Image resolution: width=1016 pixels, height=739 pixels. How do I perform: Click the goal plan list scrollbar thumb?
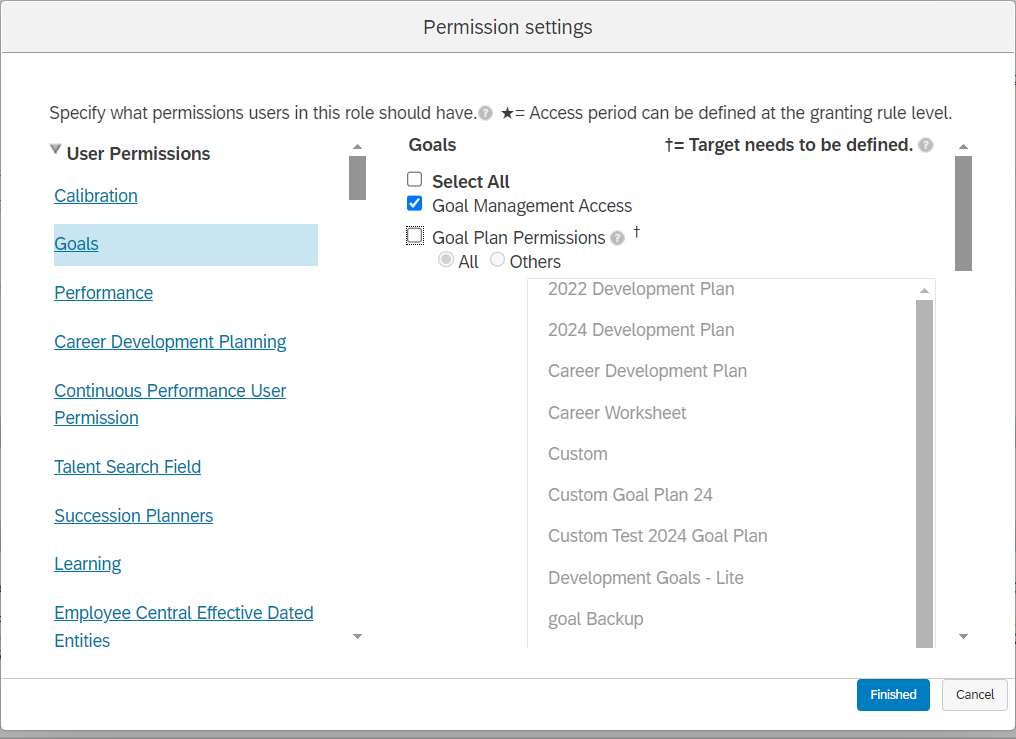pyautogui.click(x=925, y=473)
